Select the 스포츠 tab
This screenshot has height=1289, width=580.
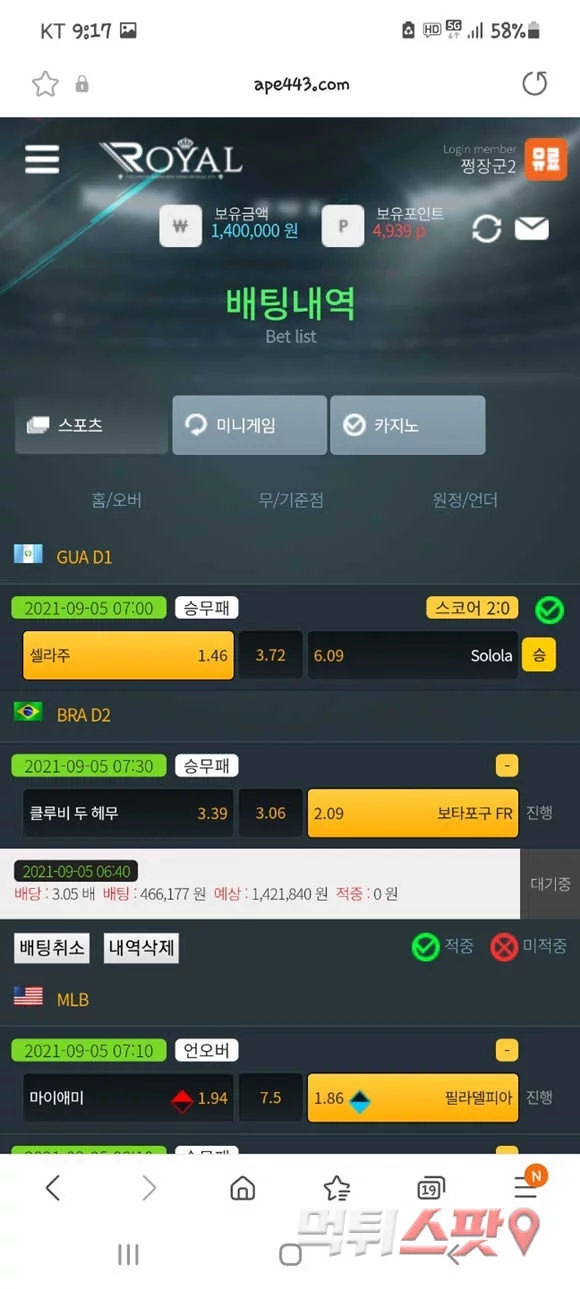(x=91, y=425)
